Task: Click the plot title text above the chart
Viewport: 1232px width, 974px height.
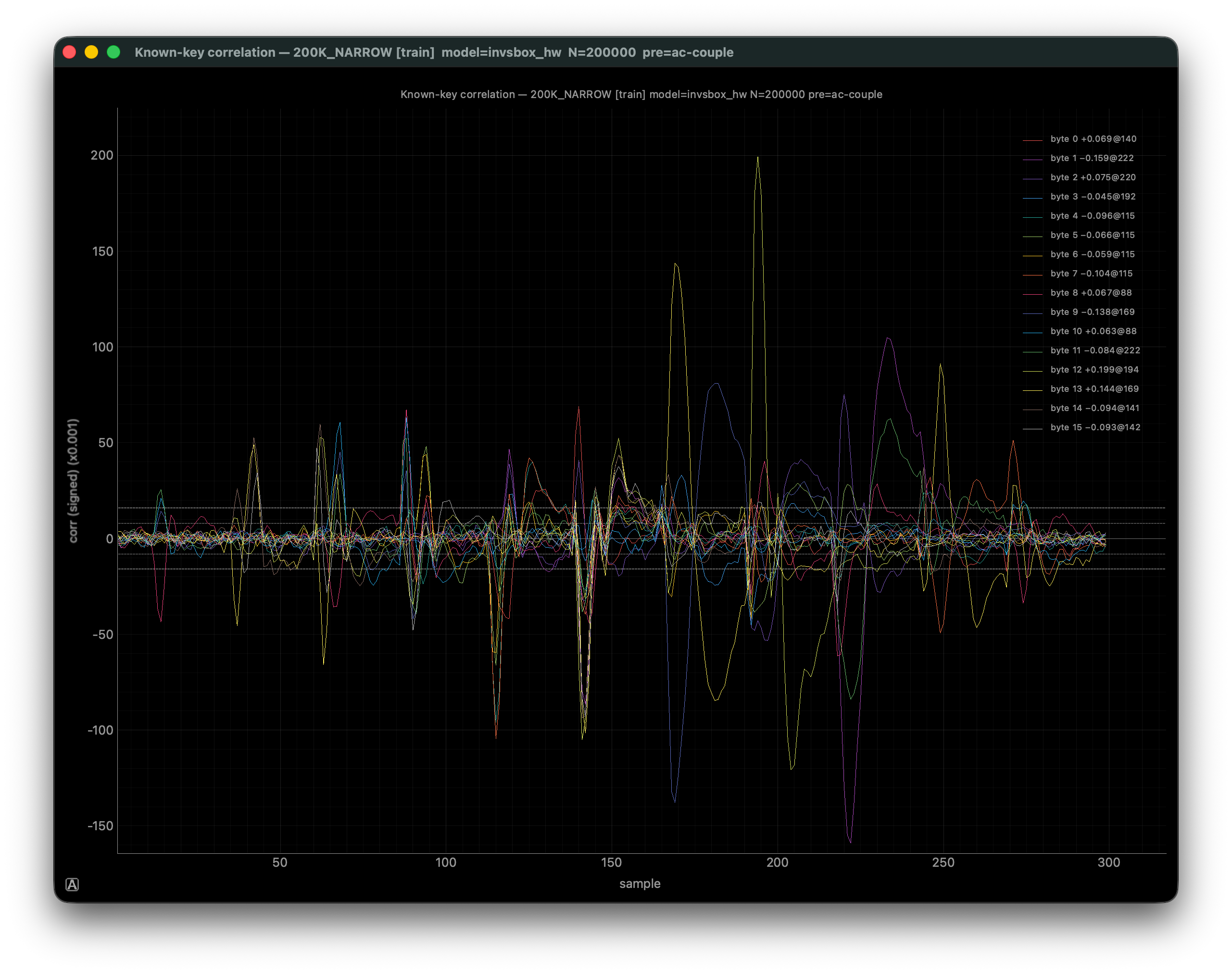Action: coord(641,94)
